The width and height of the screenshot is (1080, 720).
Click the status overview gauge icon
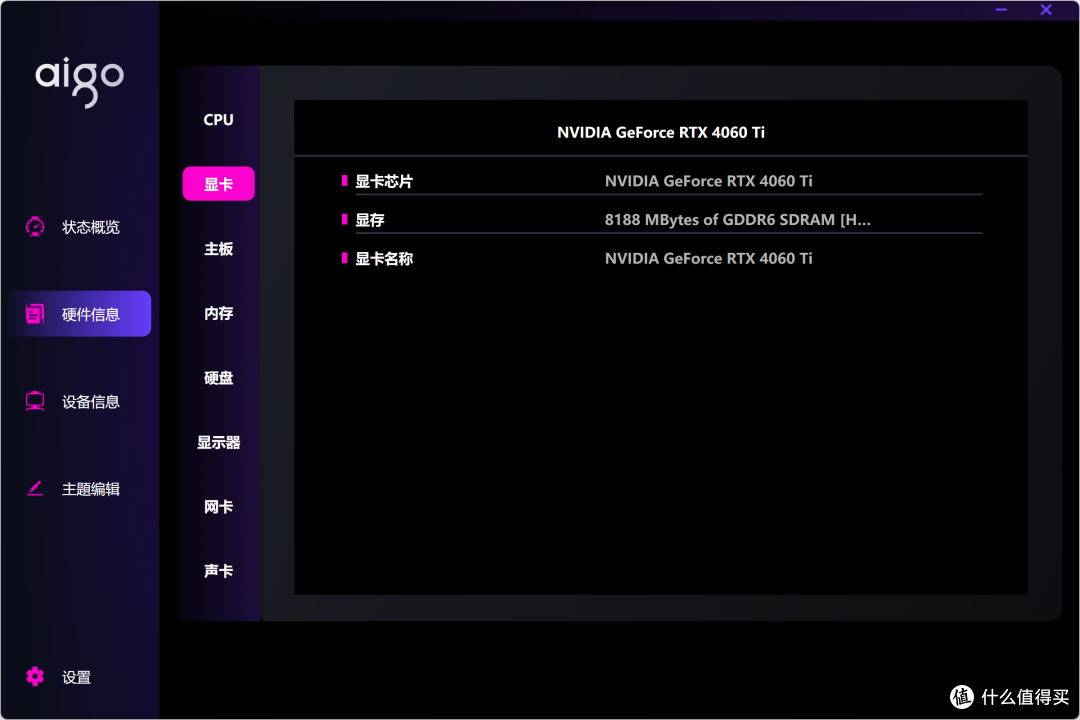pos(35,227)
